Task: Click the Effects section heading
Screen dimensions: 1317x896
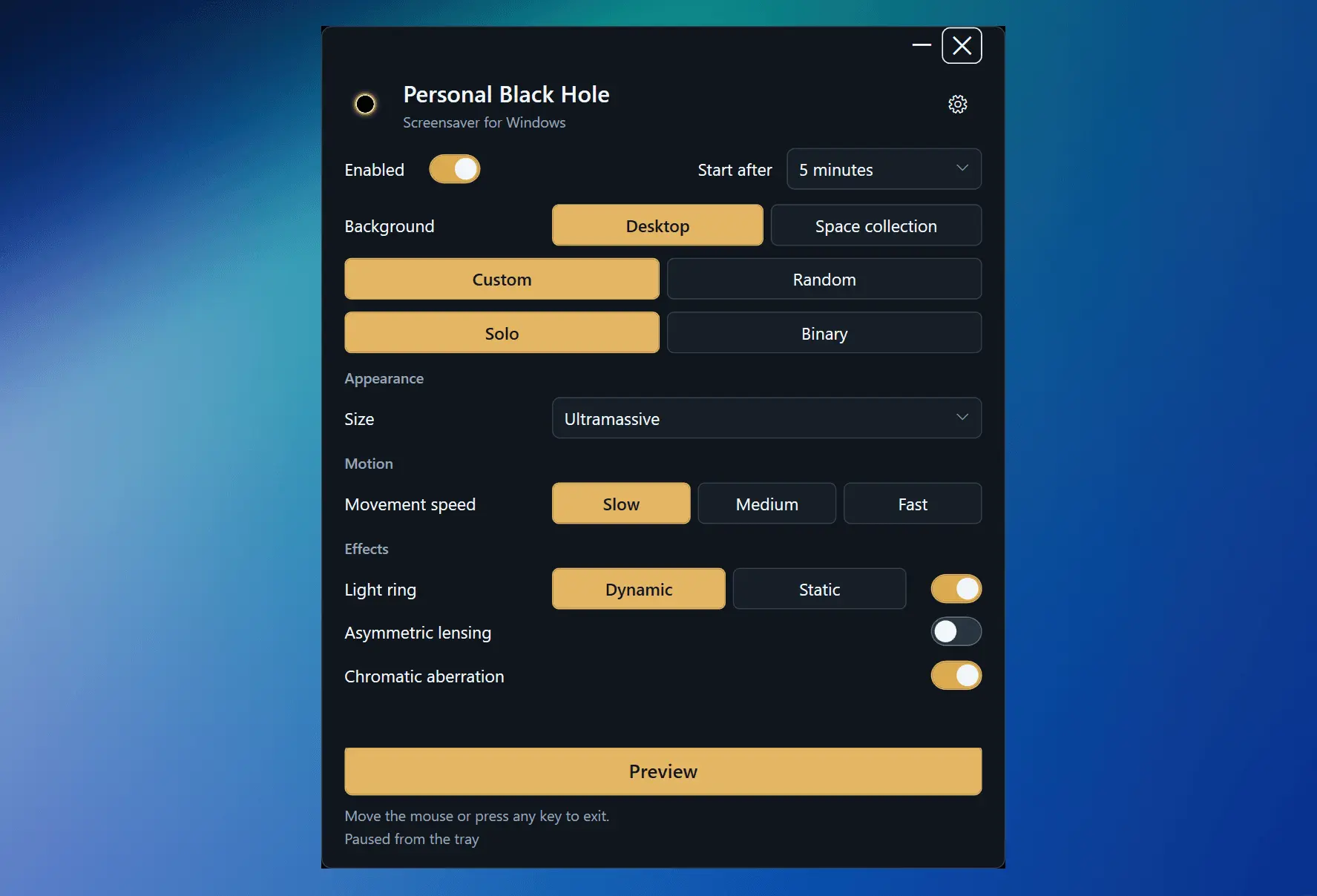Action: point(366,549)
